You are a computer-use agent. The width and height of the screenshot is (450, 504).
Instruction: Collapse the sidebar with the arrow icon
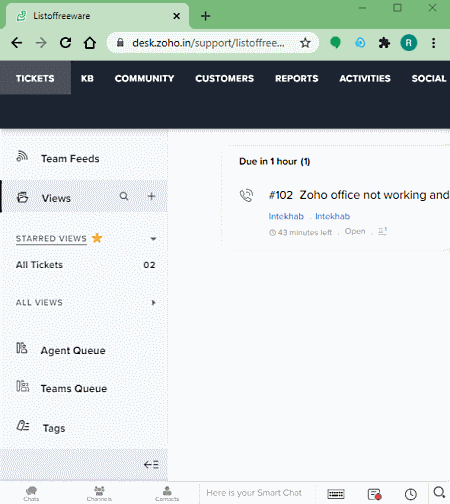tap(151, 464)
